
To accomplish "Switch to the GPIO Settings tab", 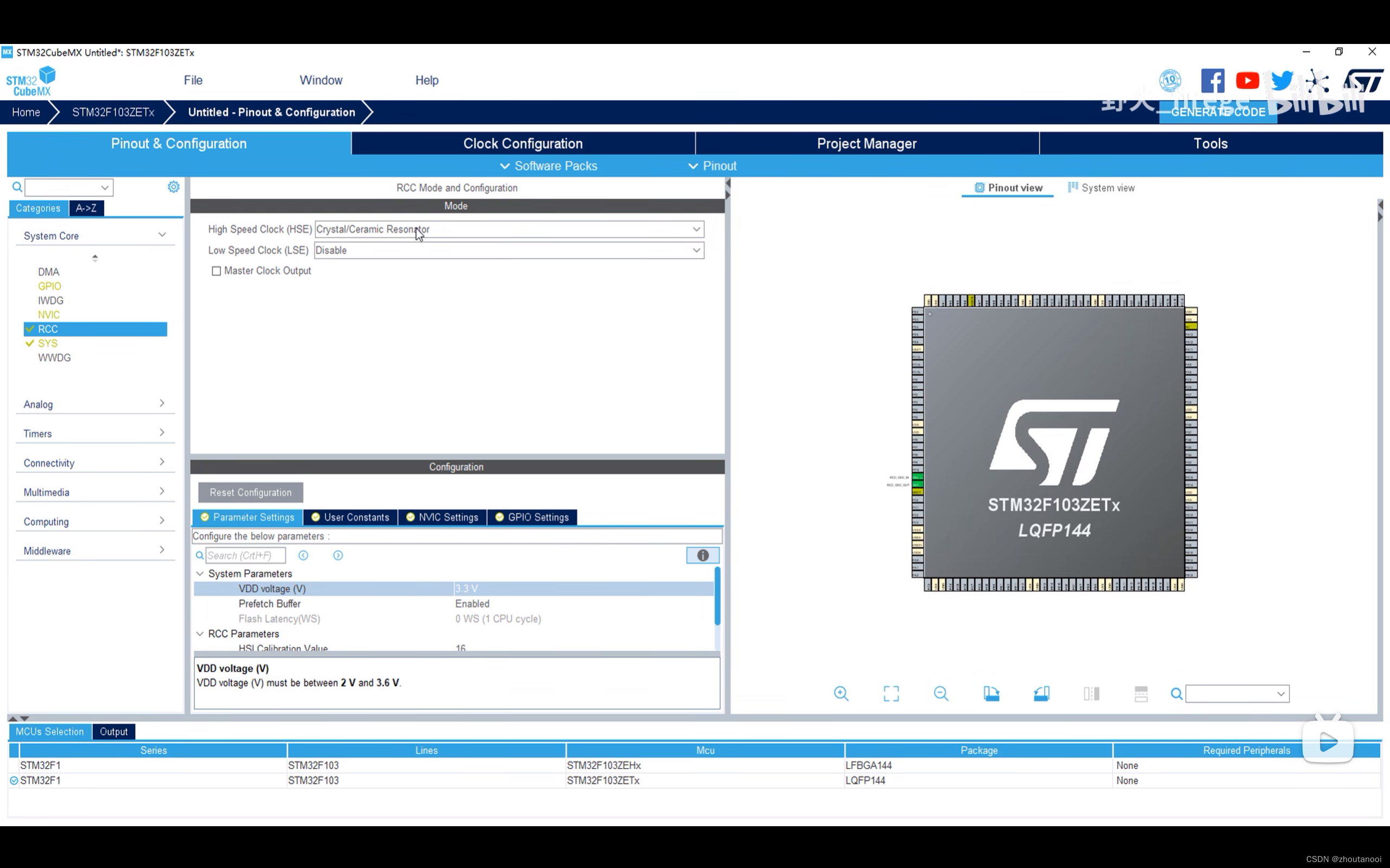I will (537, 517).
